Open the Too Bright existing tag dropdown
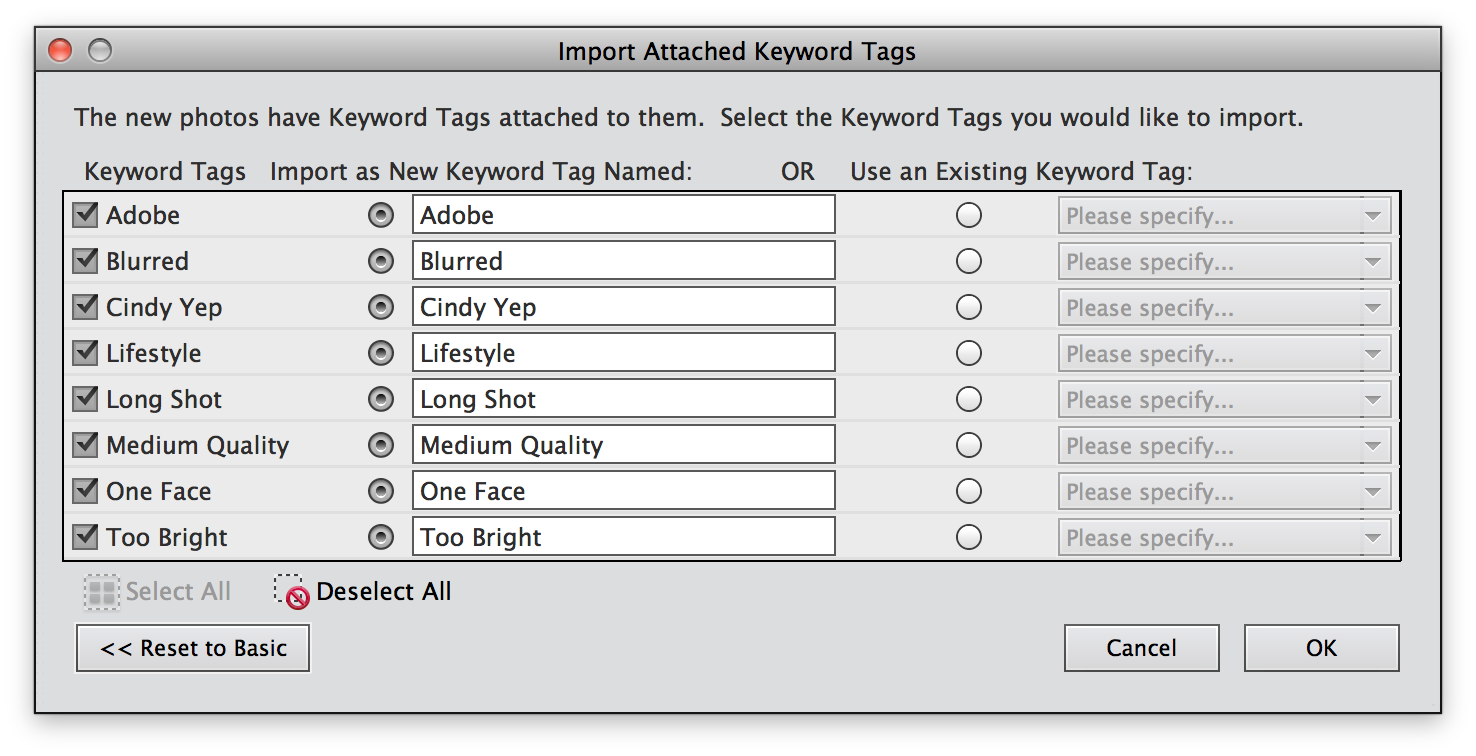 (x=1223, y=538)
